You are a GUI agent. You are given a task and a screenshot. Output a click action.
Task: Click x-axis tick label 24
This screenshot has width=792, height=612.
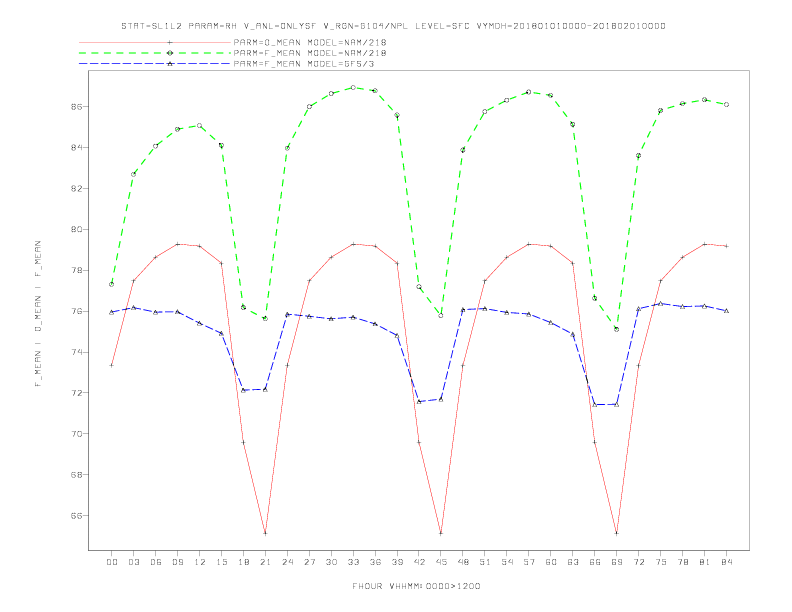coord(287,562)
